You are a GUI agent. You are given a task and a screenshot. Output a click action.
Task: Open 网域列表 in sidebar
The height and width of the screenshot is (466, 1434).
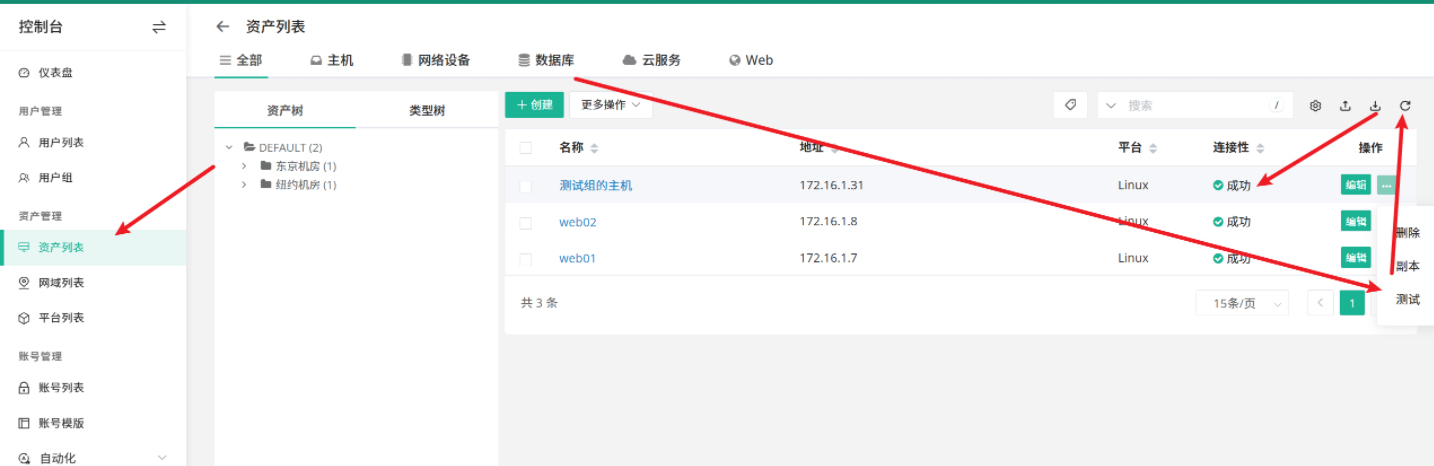(51, 283)
